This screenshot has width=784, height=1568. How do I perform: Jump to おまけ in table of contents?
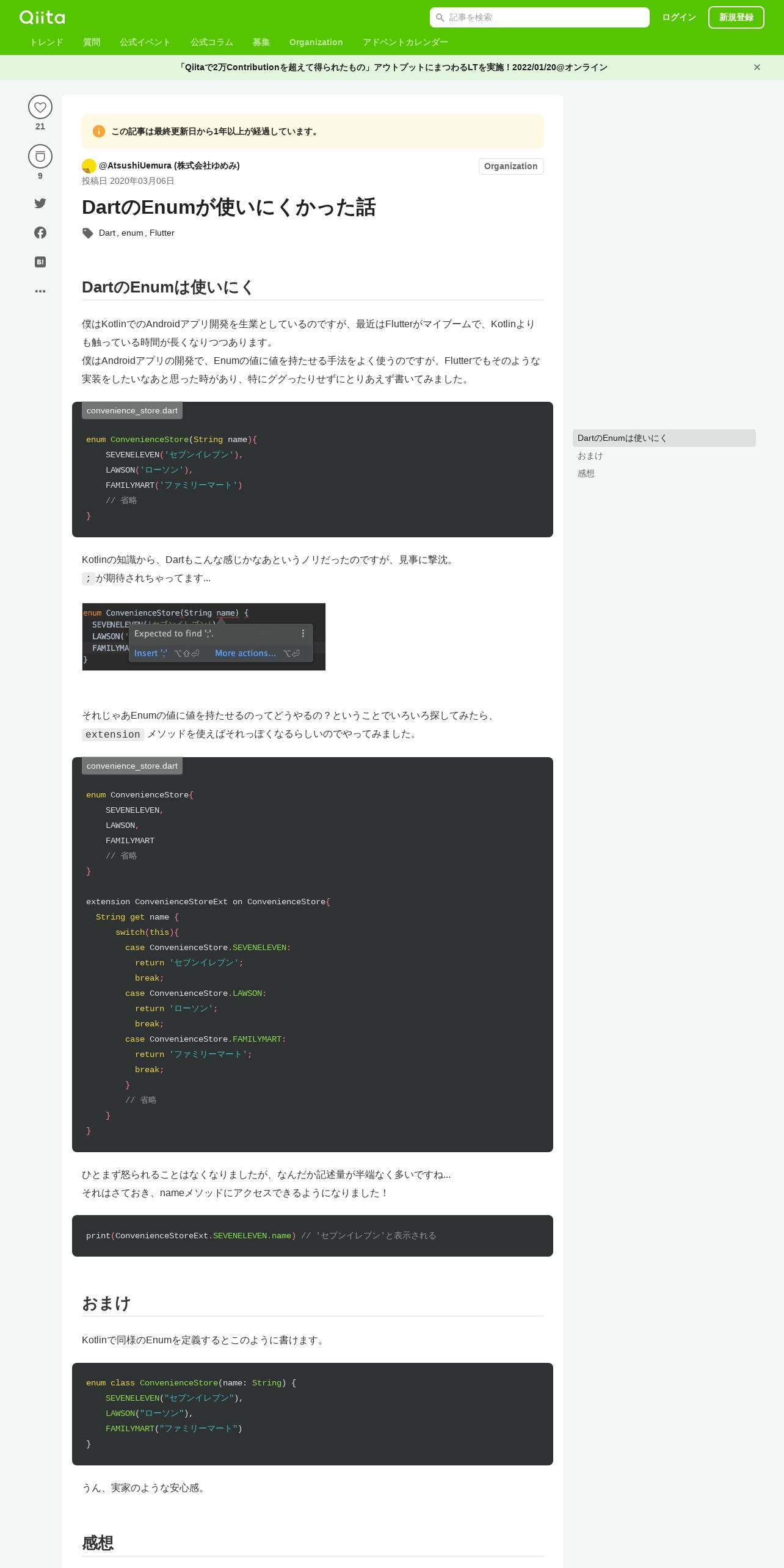(x=590, y=456)
